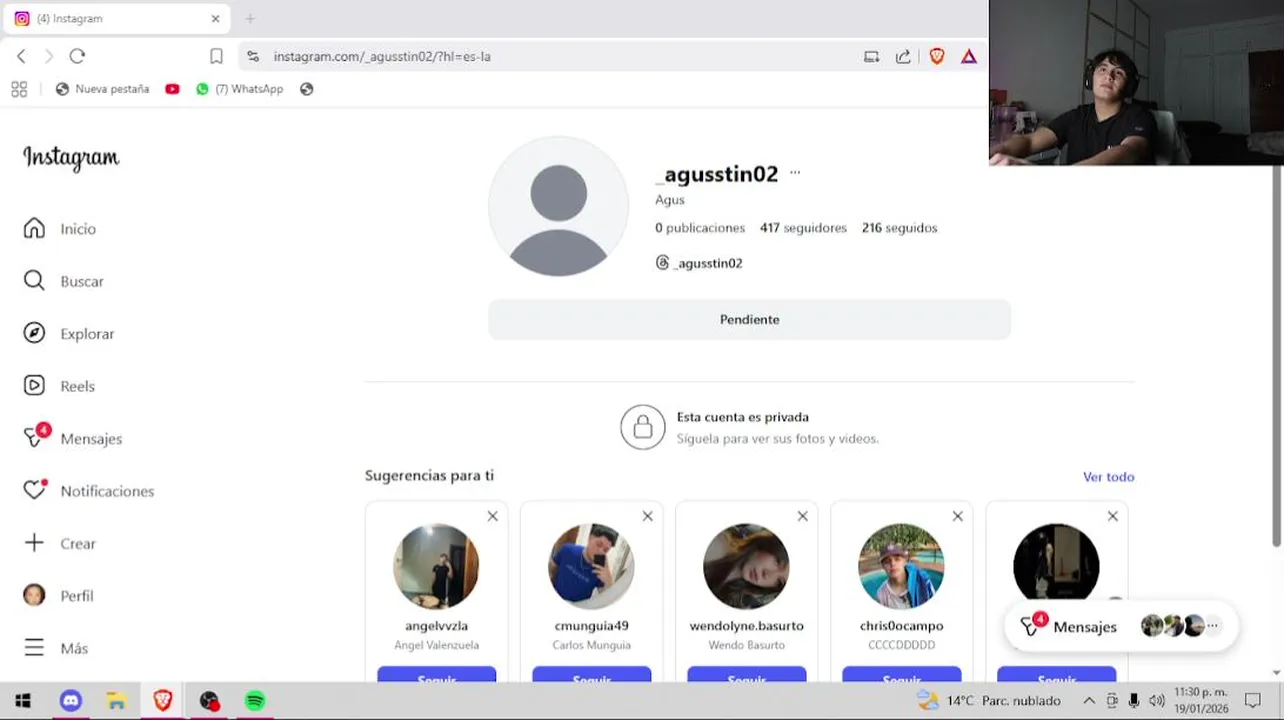Open the Reels icon in sidebar
This screenshot has height=720, width=1284.
[x=34, y=386]
